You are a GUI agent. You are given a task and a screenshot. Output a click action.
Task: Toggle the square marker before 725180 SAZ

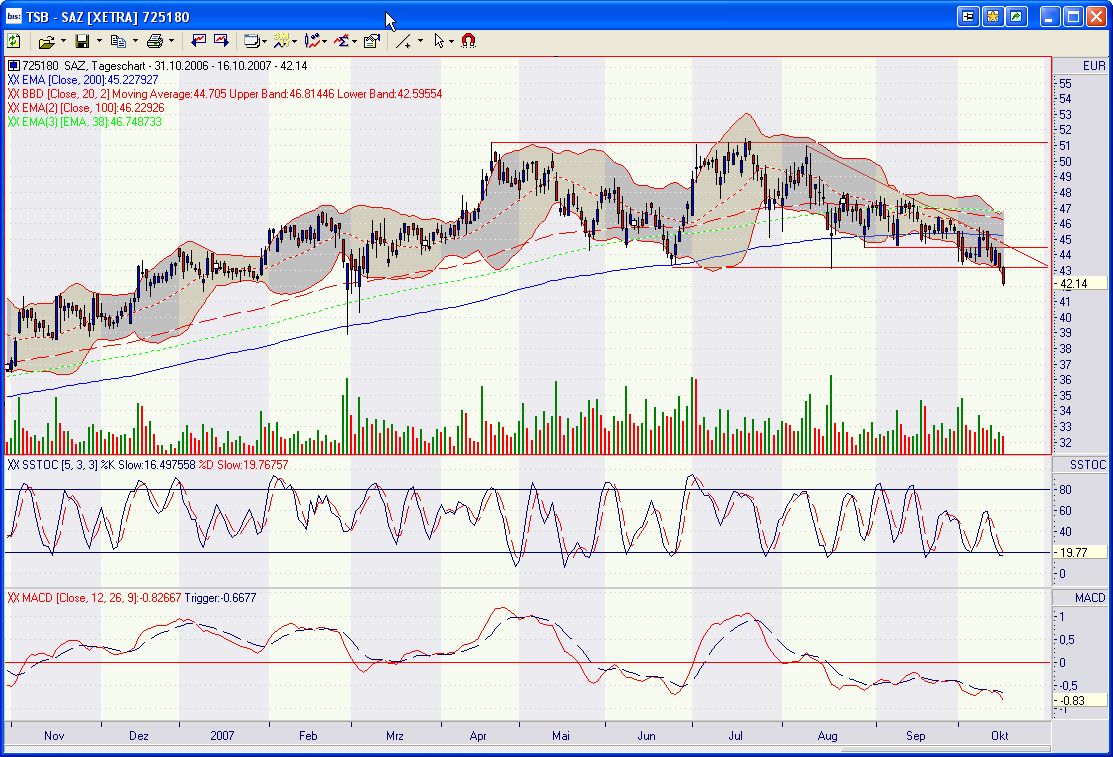coord(13,66)
